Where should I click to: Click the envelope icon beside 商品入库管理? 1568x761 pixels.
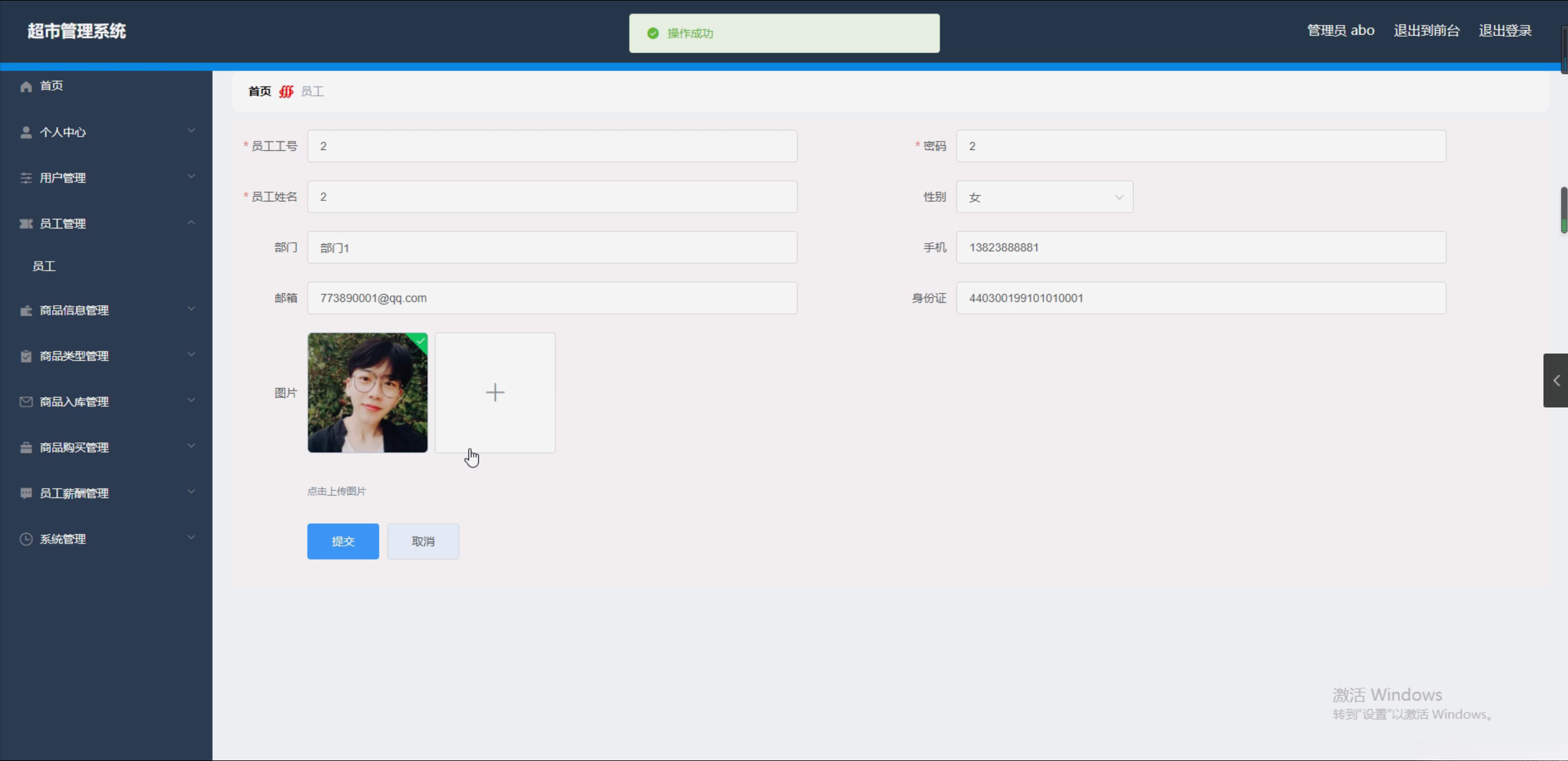tap(26, 402)
